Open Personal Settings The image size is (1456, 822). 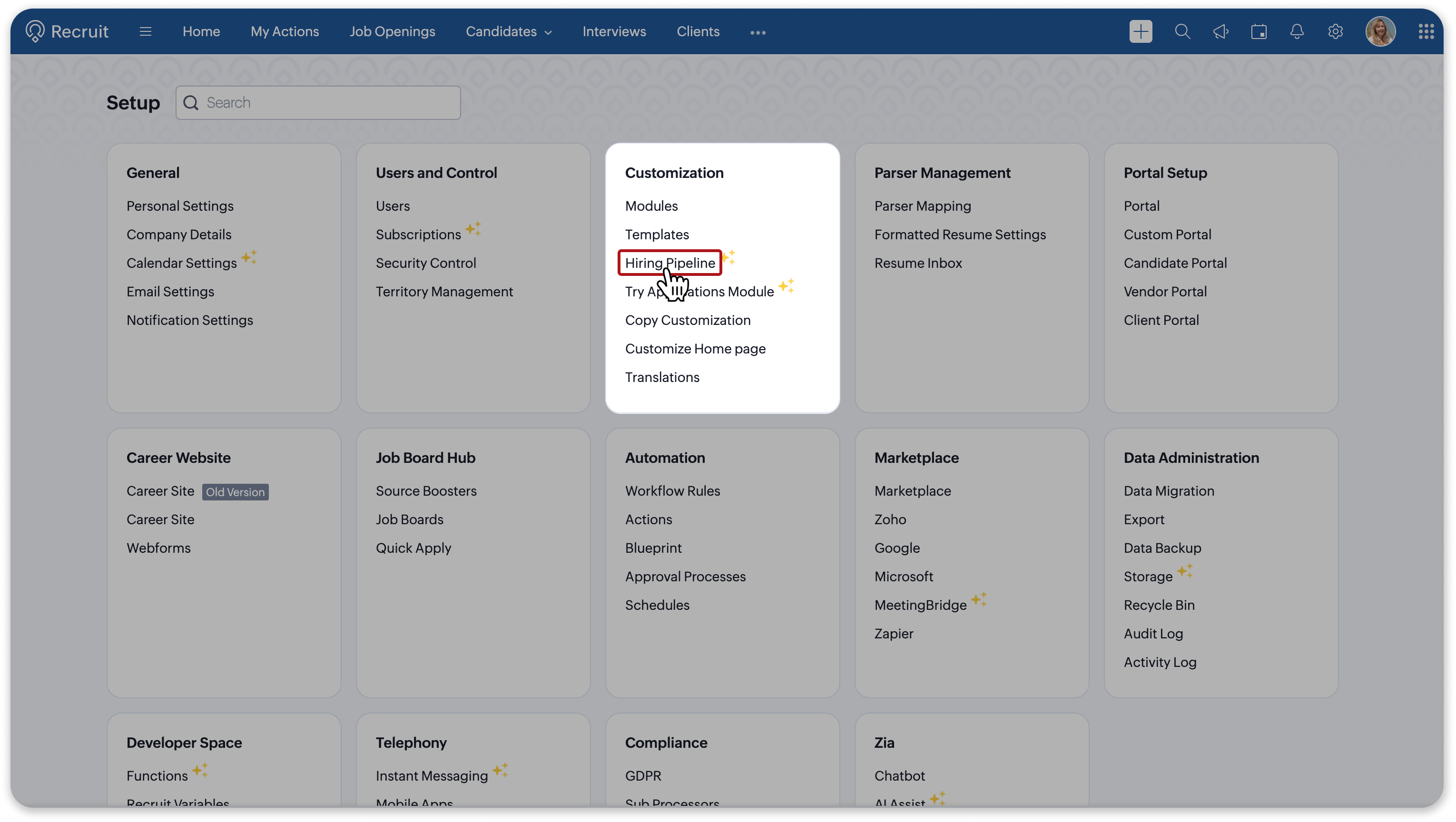tap(180, 205)
